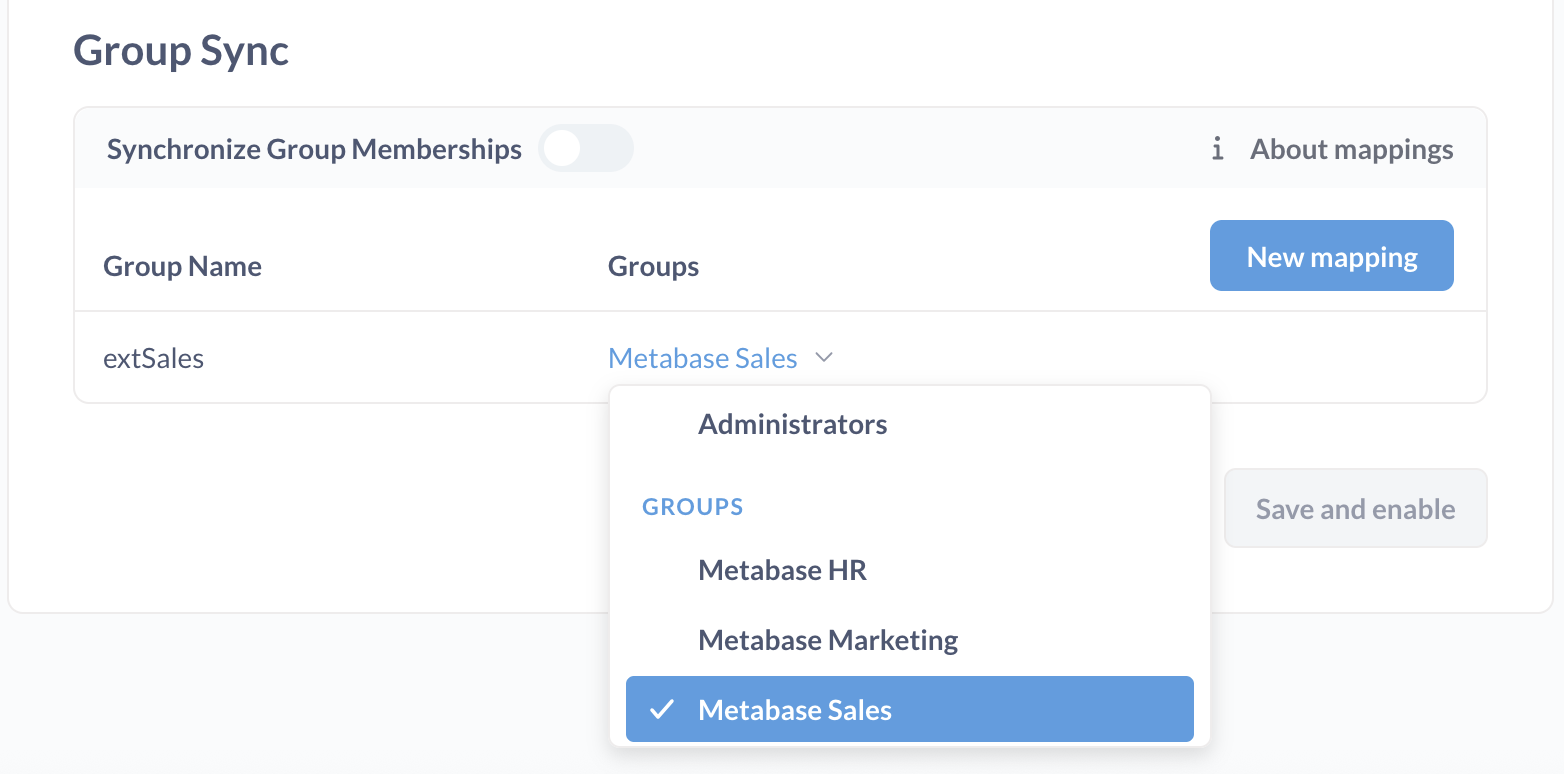The image size is (1564, 774).
Task: Choose Metabase HR from the dropdown
Action: (782, 570)
